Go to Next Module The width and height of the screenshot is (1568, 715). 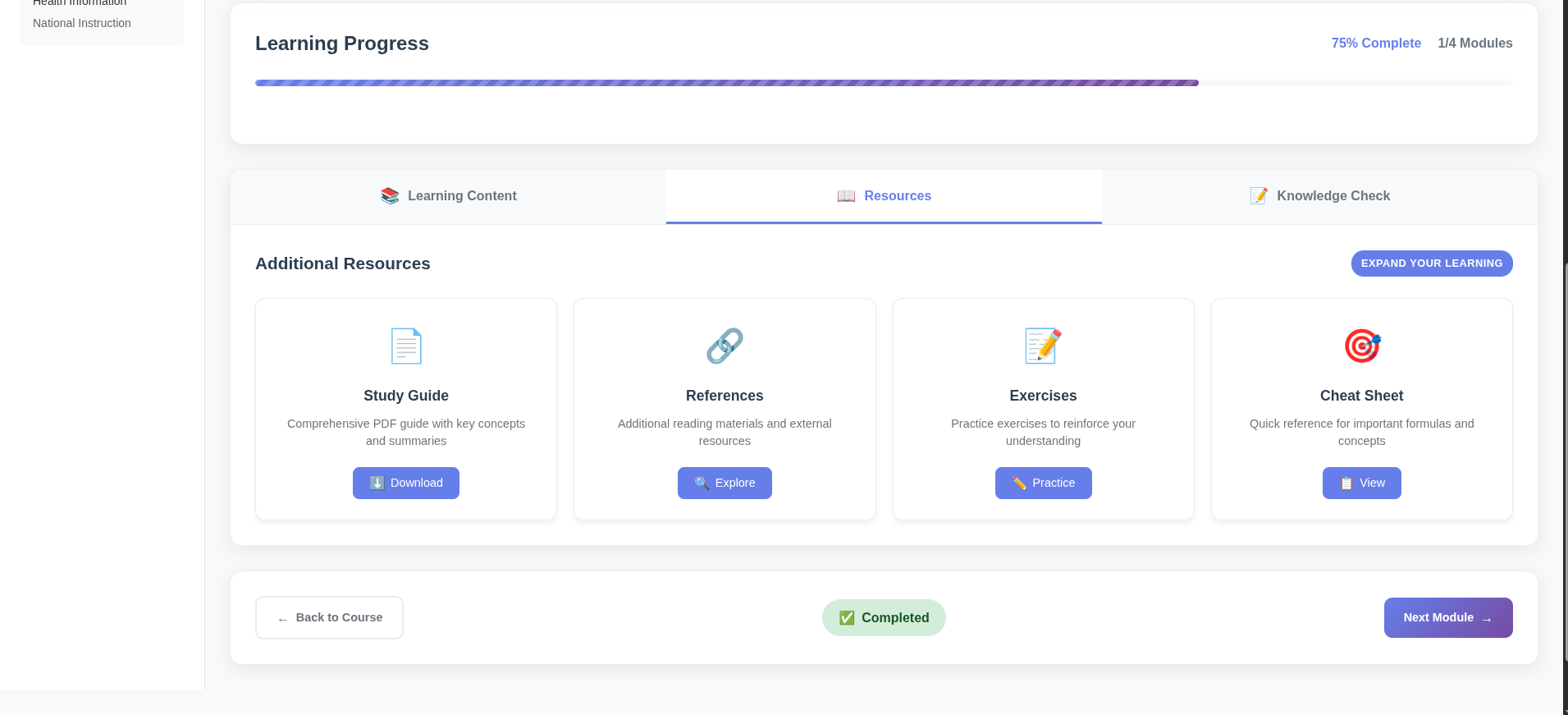[1447, 617]
